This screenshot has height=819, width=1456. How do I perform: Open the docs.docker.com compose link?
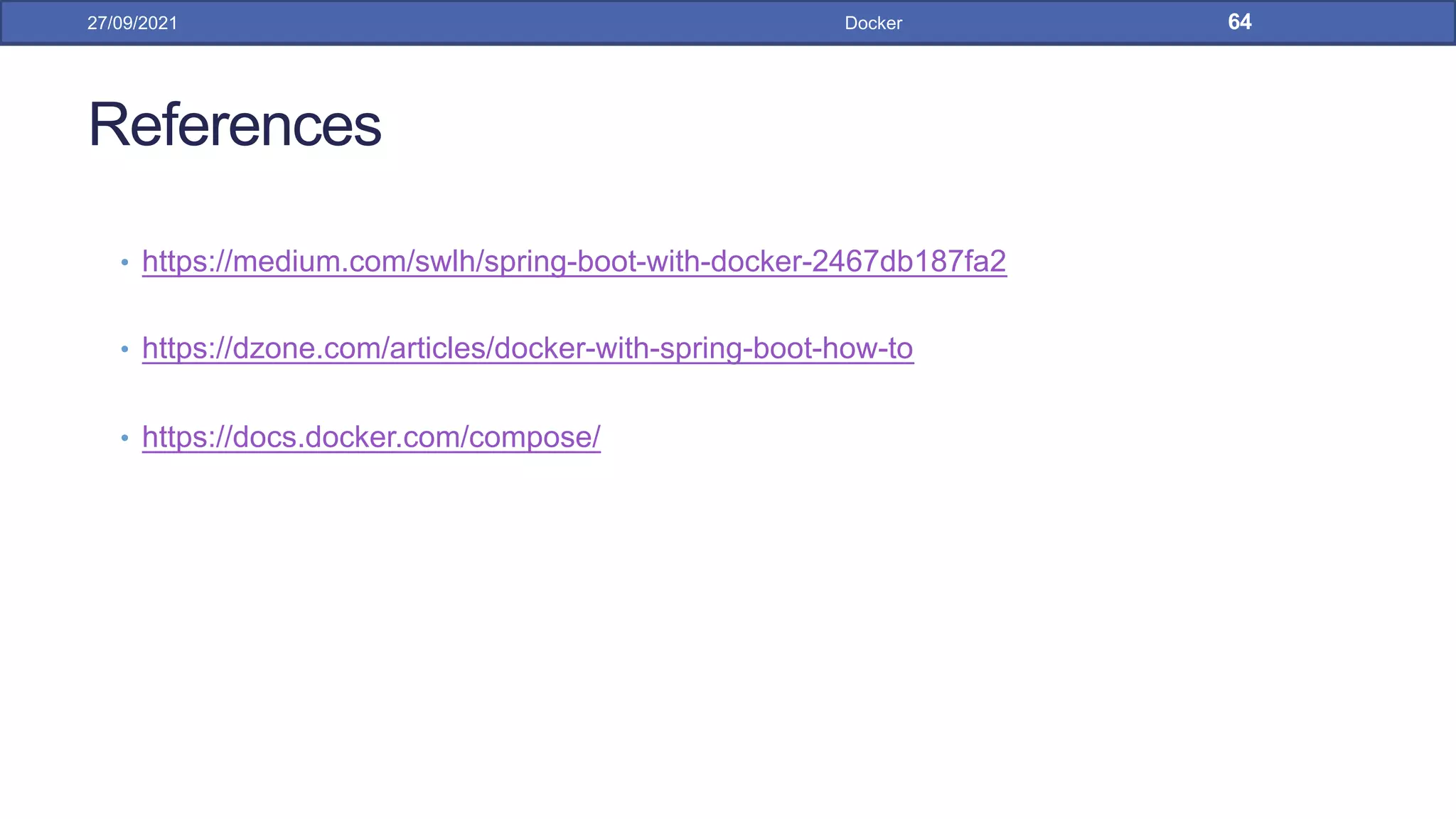click(x=370, y=437)
